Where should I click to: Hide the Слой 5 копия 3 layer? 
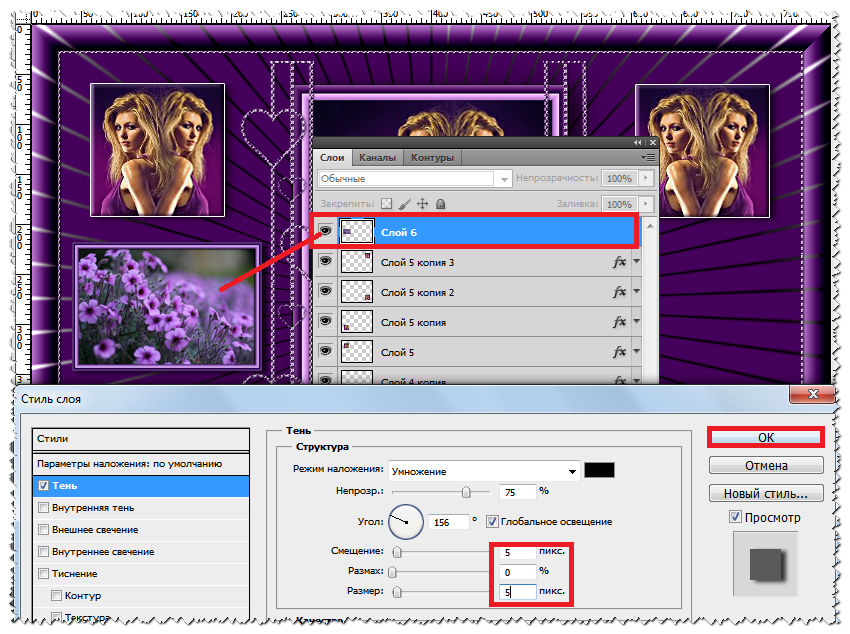tap(325, 261)
